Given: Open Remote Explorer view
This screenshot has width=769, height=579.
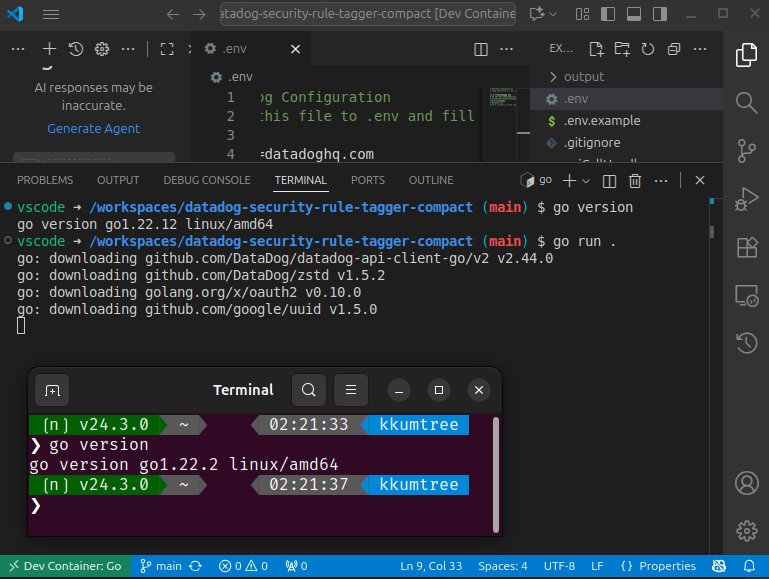Looking at the screenshot, I should coord(746,295).
